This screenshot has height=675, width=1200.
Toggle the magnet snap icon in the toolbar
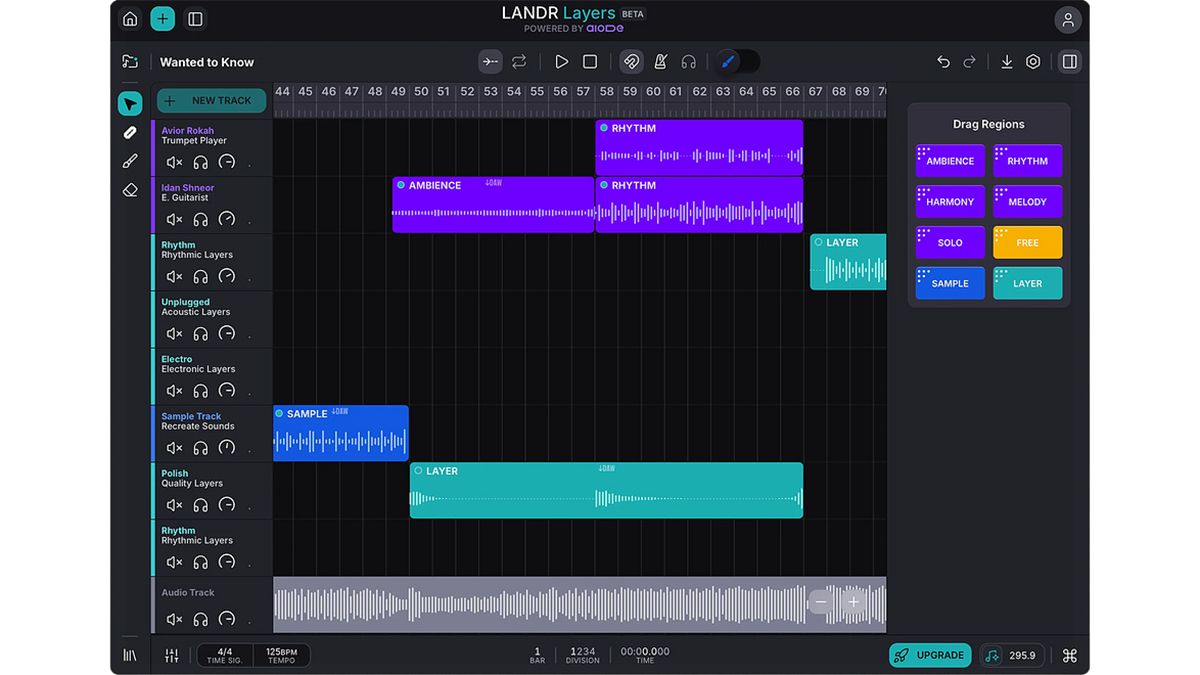click(631, 61)
